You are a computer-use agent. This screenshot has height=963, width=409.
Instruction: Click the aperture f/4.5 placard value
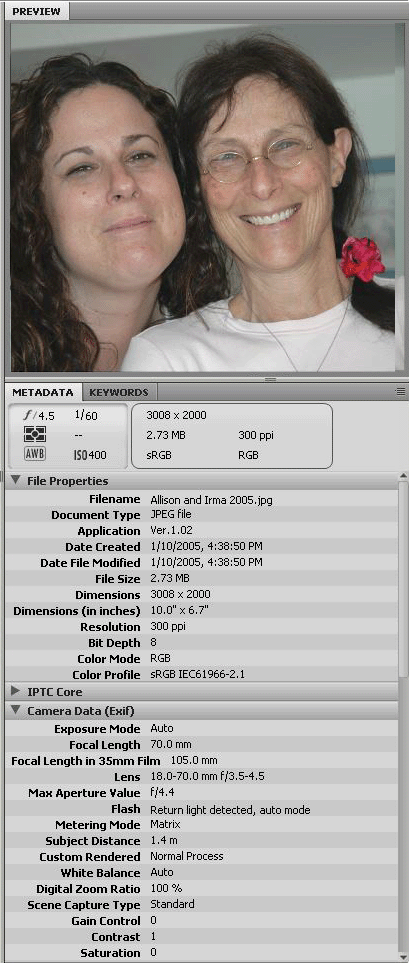coord(39,416)
